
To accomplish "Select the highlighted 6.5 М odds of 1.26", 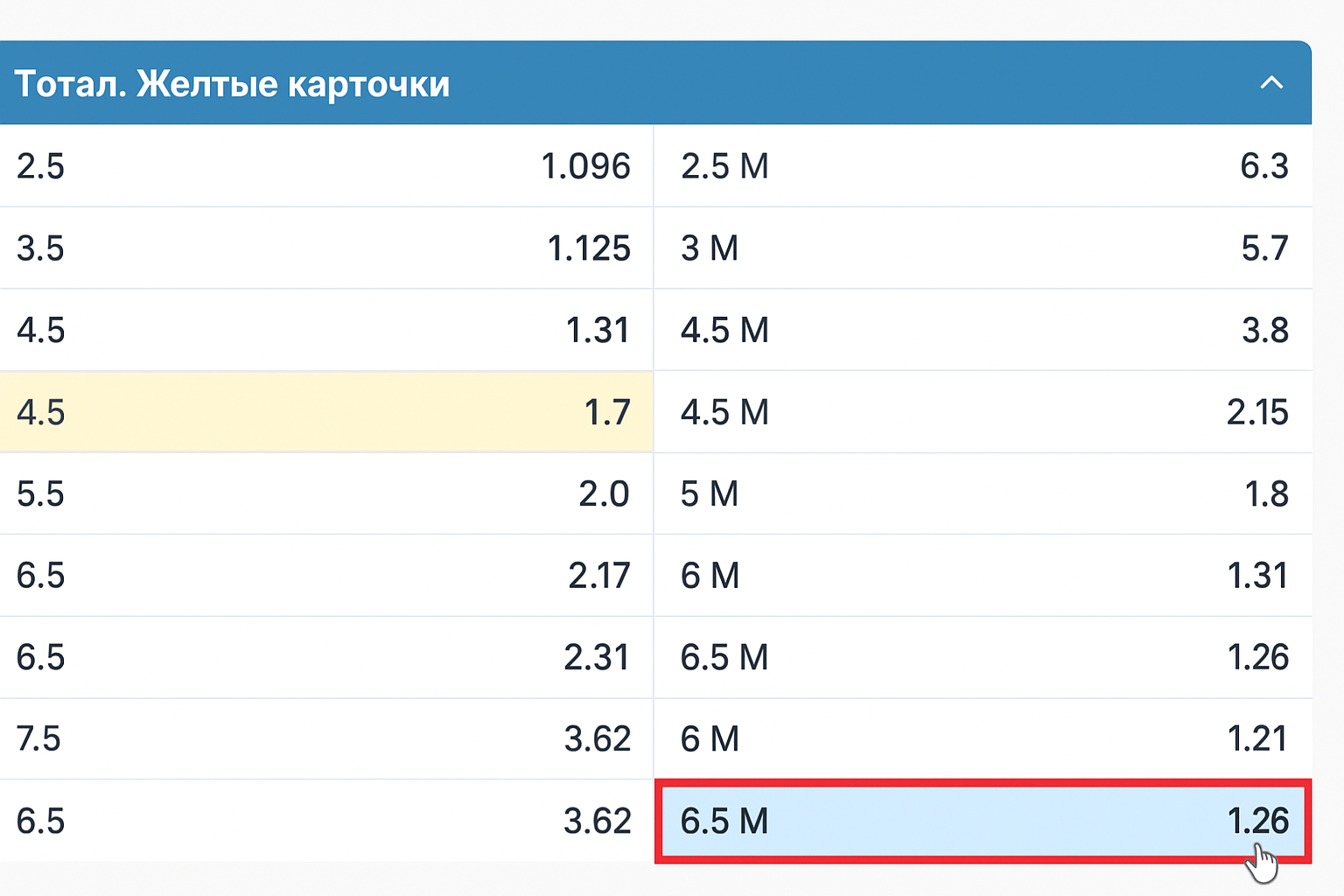I will click(x=980, y=822).
